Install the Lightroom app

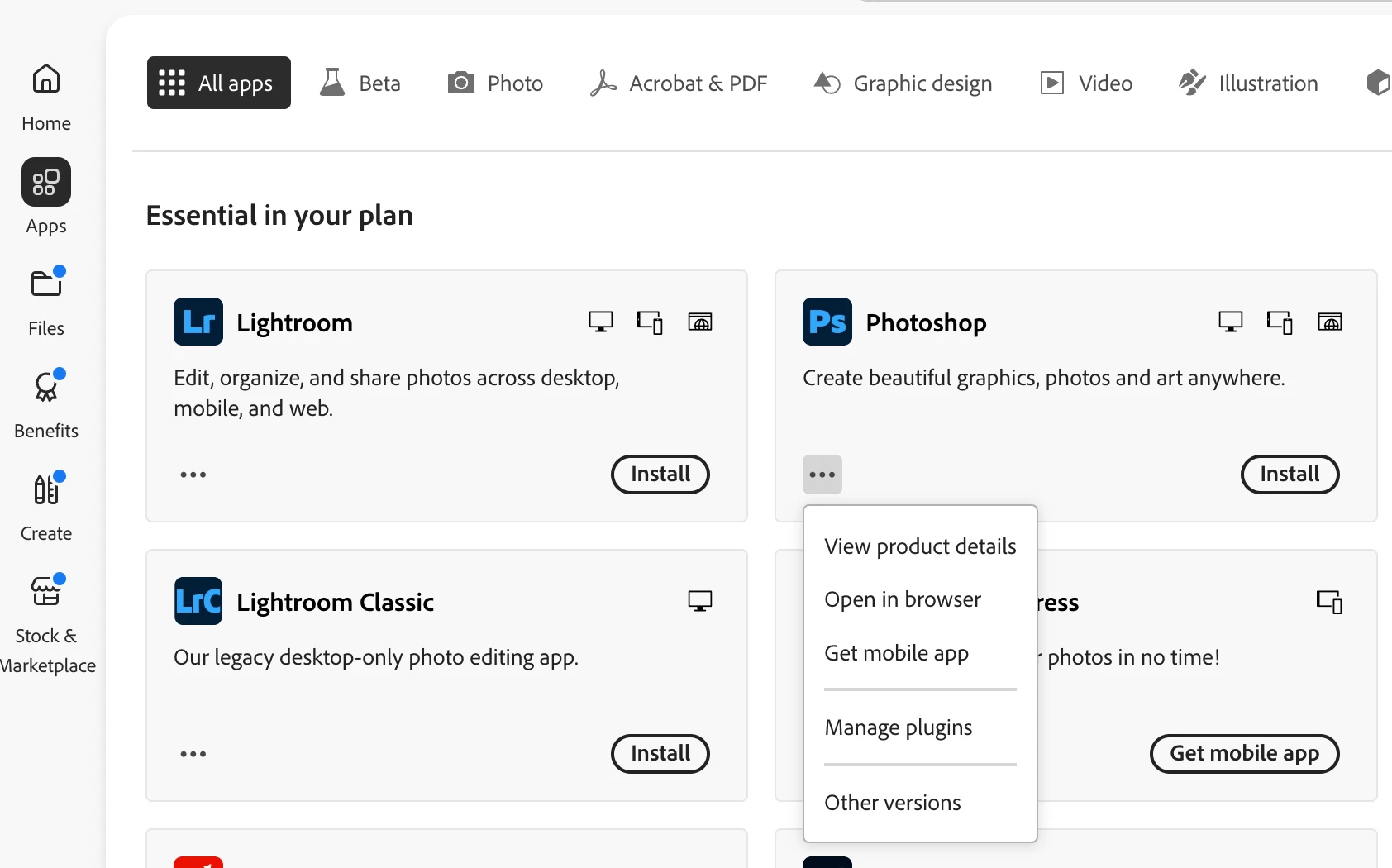[660, 475]
